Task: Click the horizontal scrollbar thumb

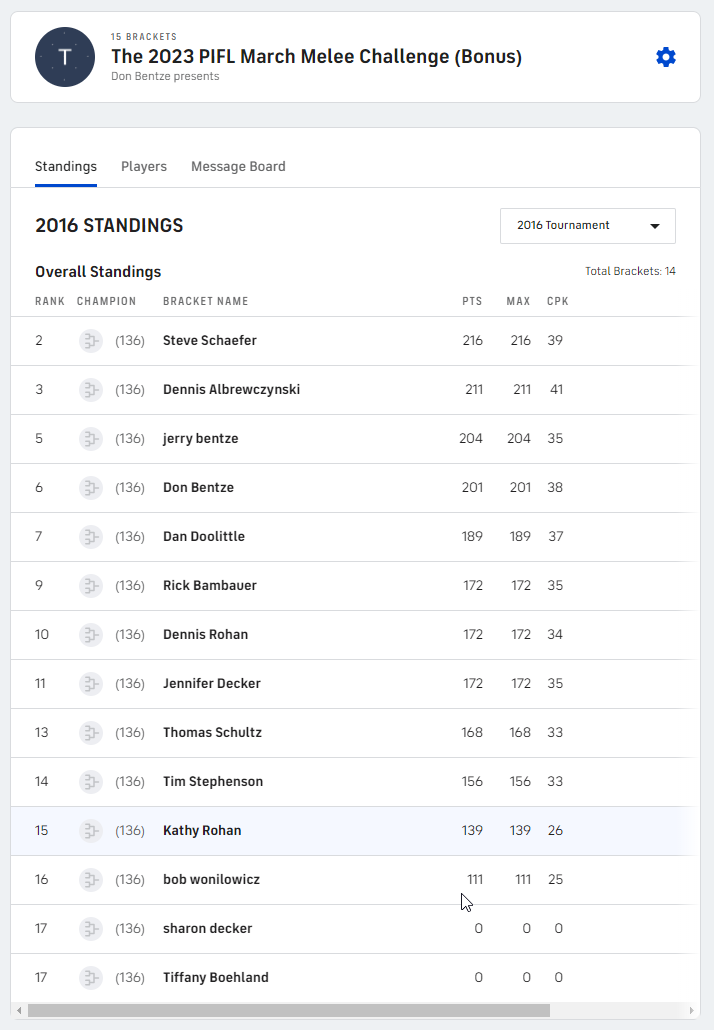Action: pyautogui.click(x=288, y=1010)
